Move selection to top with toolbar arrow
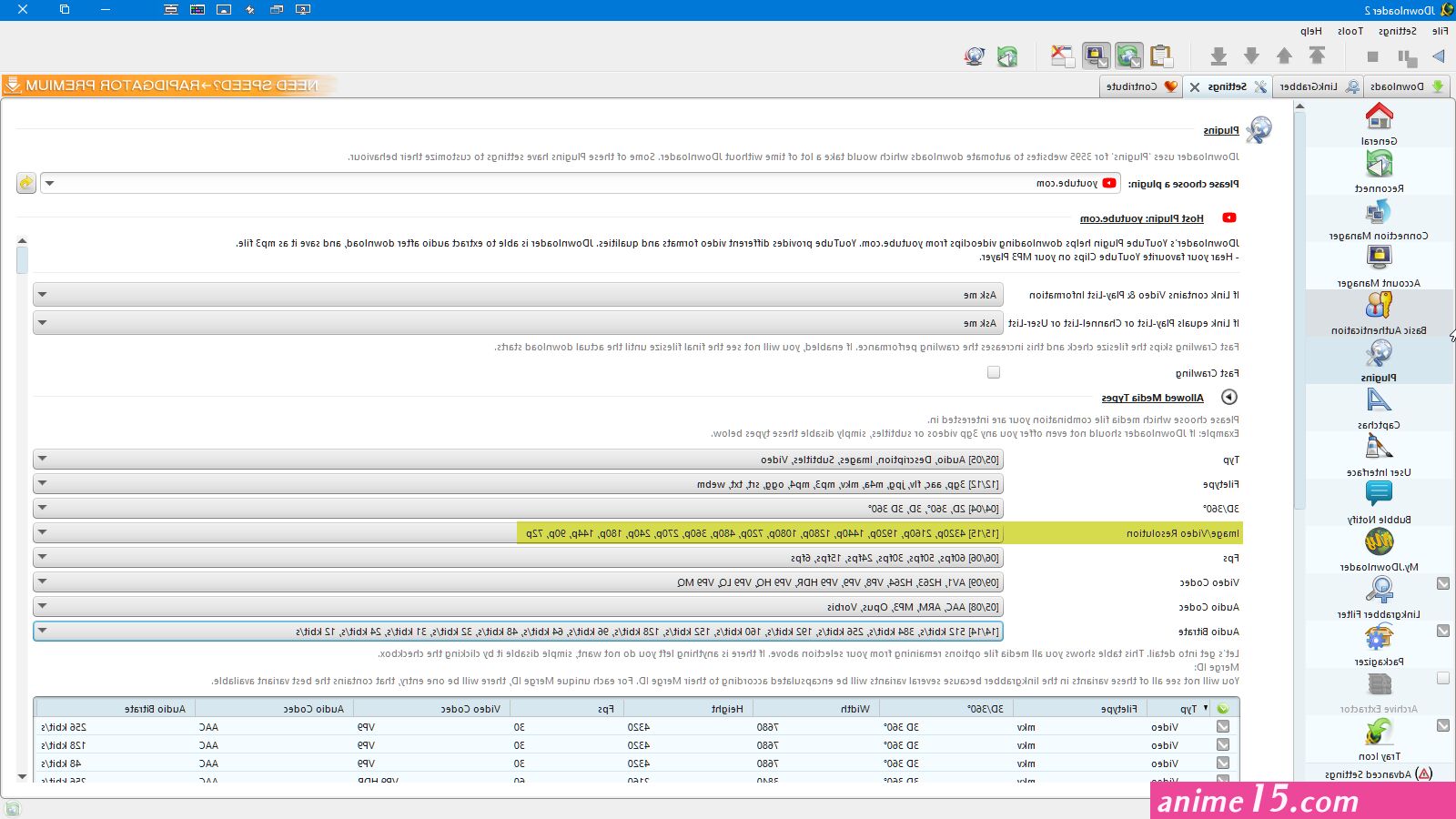The height and width of the screenshot is (819, 1456). pyautogui.click(x=1317, y=56)
